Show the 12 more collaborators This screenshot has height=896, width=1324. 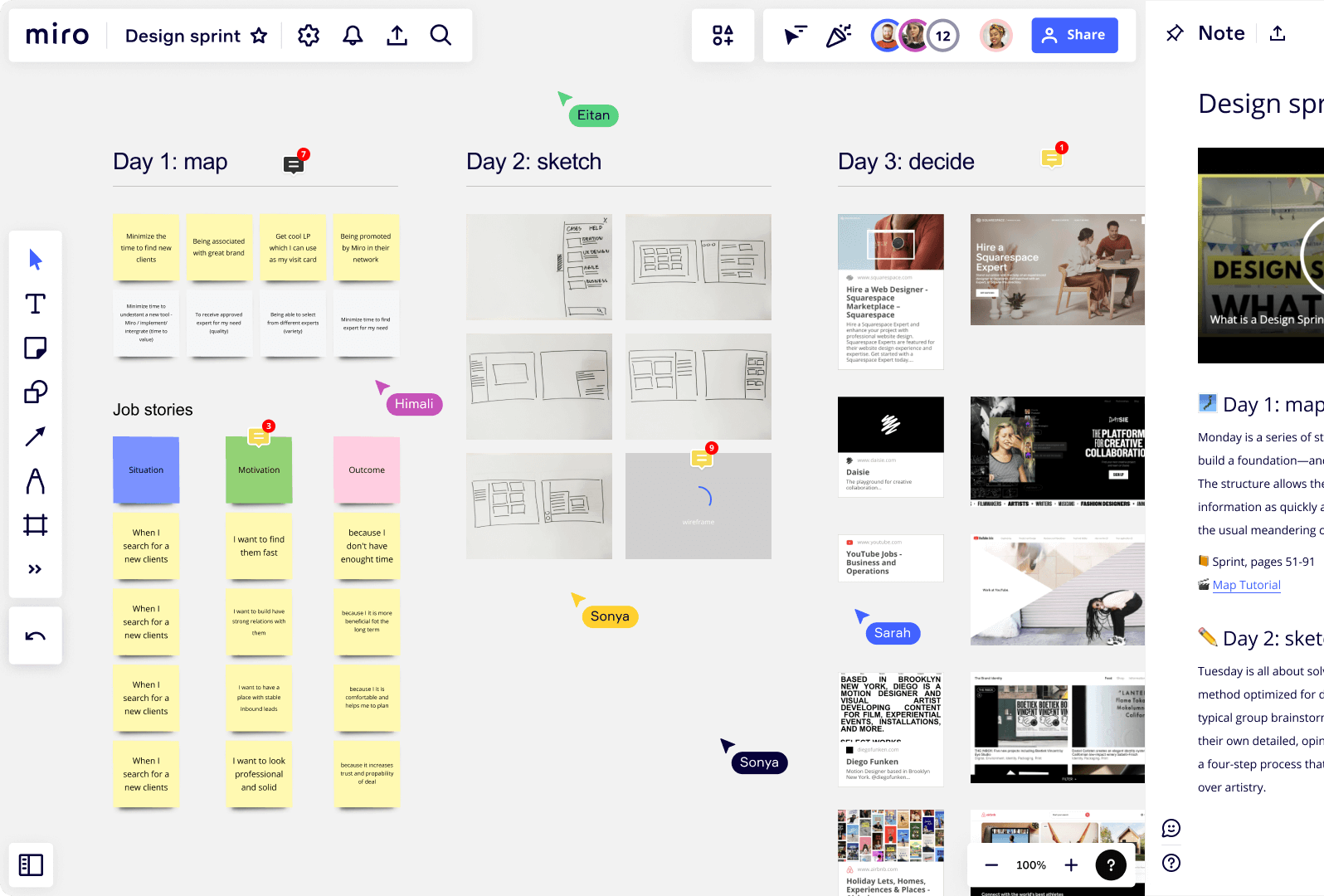pos(943,36)
